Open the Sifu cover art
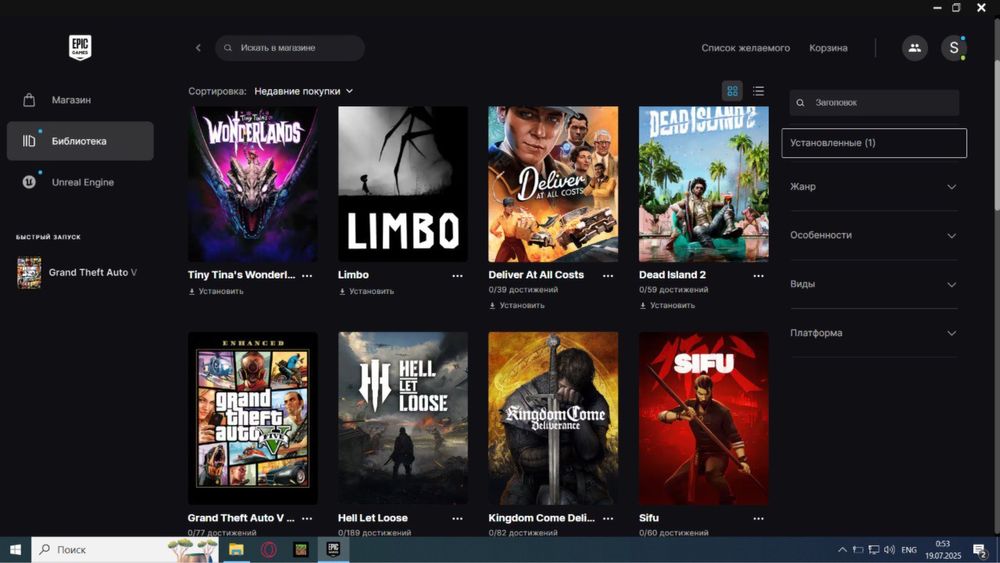 point(703,418)
